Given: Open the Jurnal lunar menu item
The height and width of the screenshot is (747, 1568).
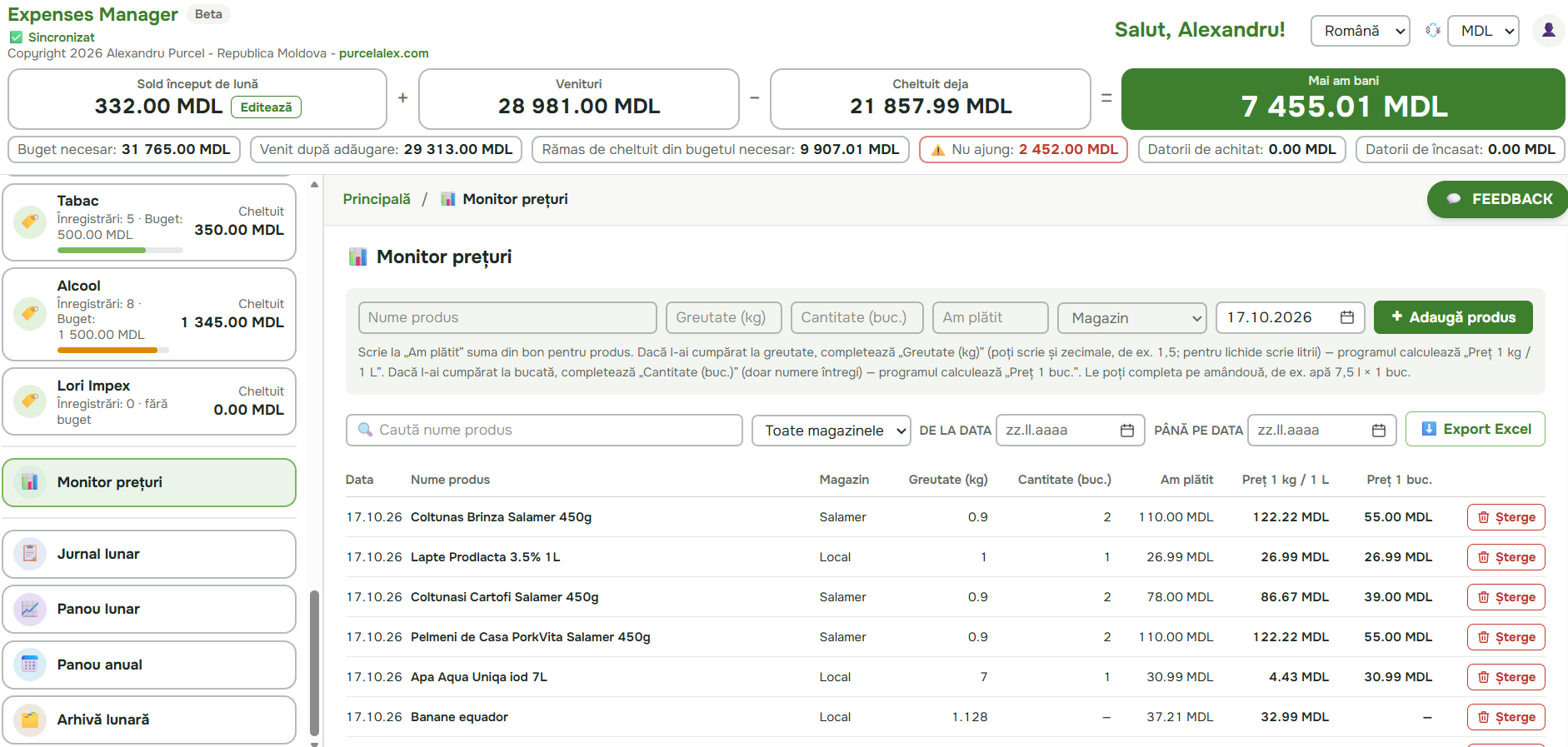Looking at the screenshot, I should point(149,554).
